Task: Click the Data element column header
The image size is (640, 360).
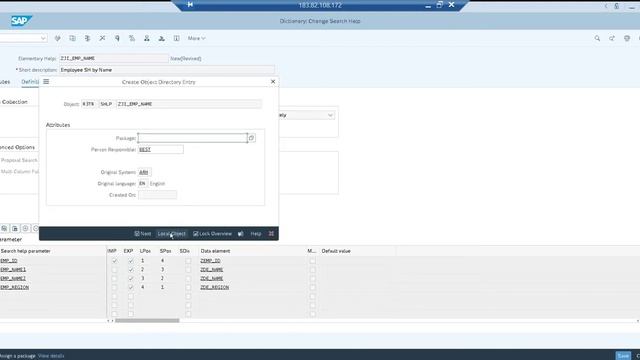Action: [x=215, y=251]
